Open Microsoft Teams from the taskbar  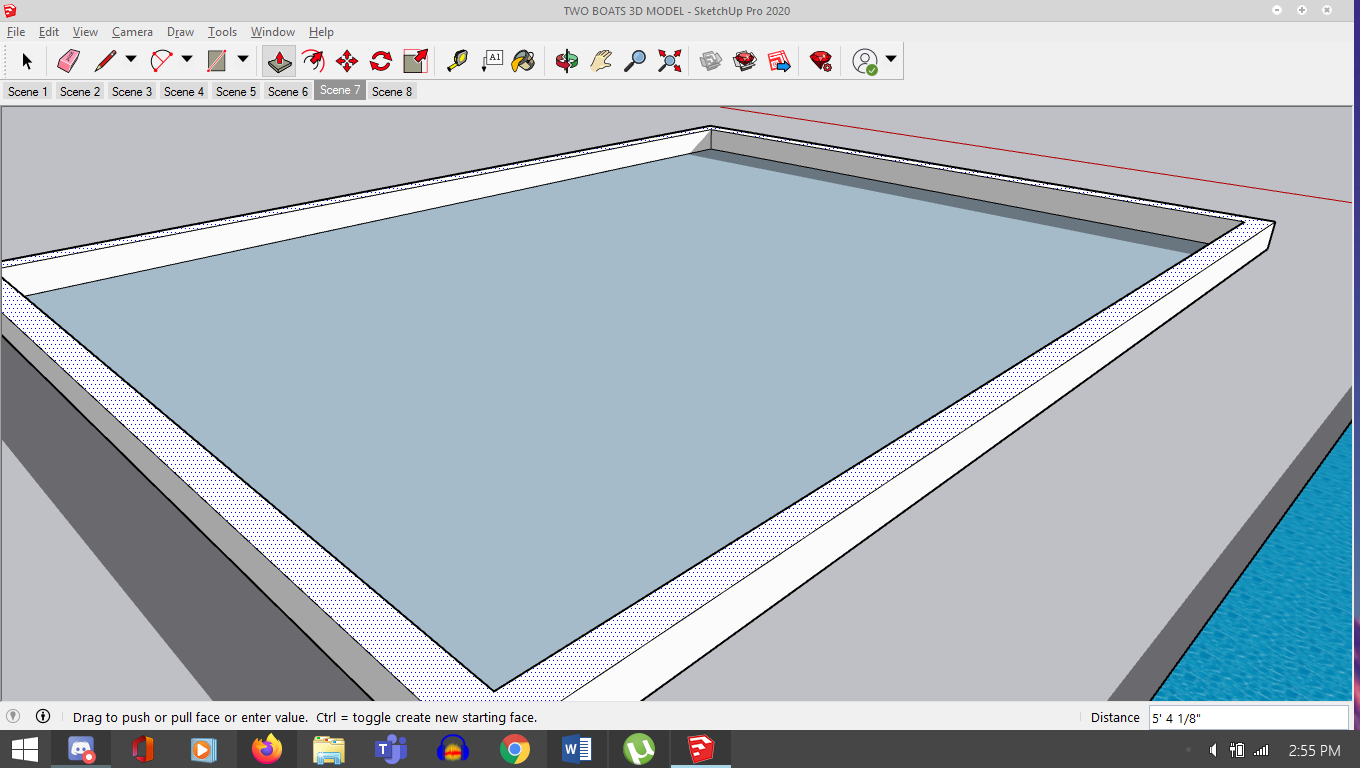(391, 749)
